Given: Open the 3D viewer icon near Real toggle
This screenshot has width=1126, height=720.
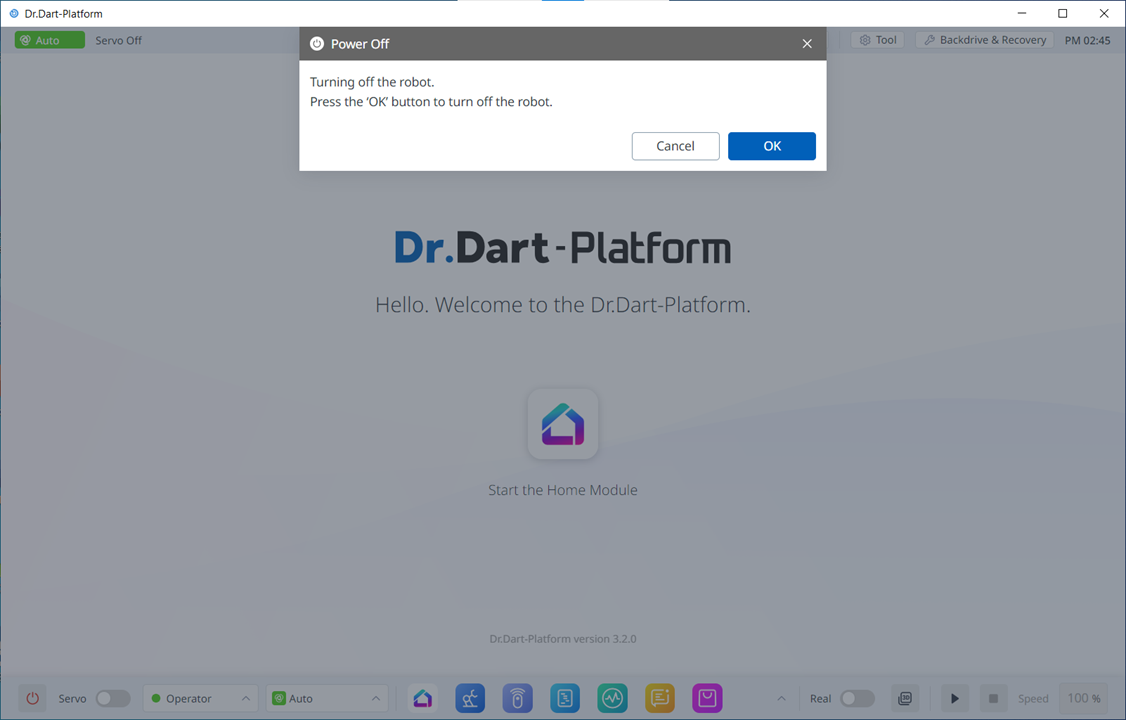Looking at the screenshot, I should point(905,698).
